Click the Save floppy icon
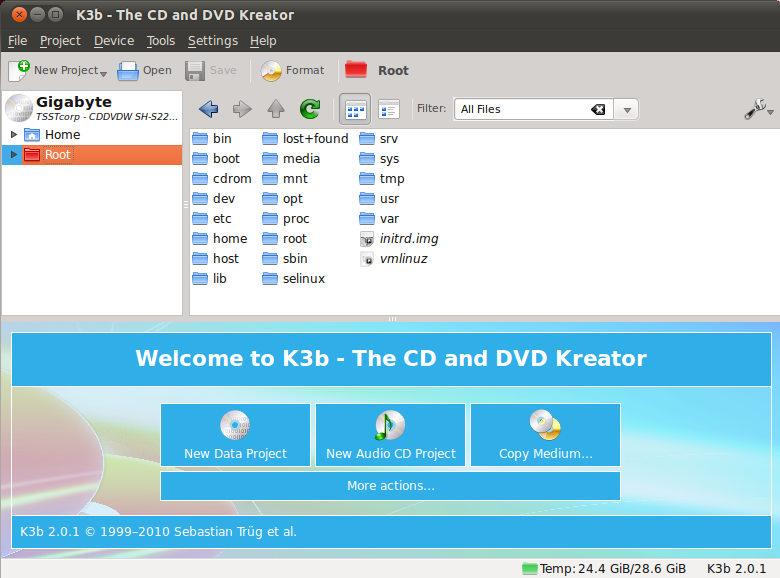Viewport: 780px width, 578px height. pos(195,71)
